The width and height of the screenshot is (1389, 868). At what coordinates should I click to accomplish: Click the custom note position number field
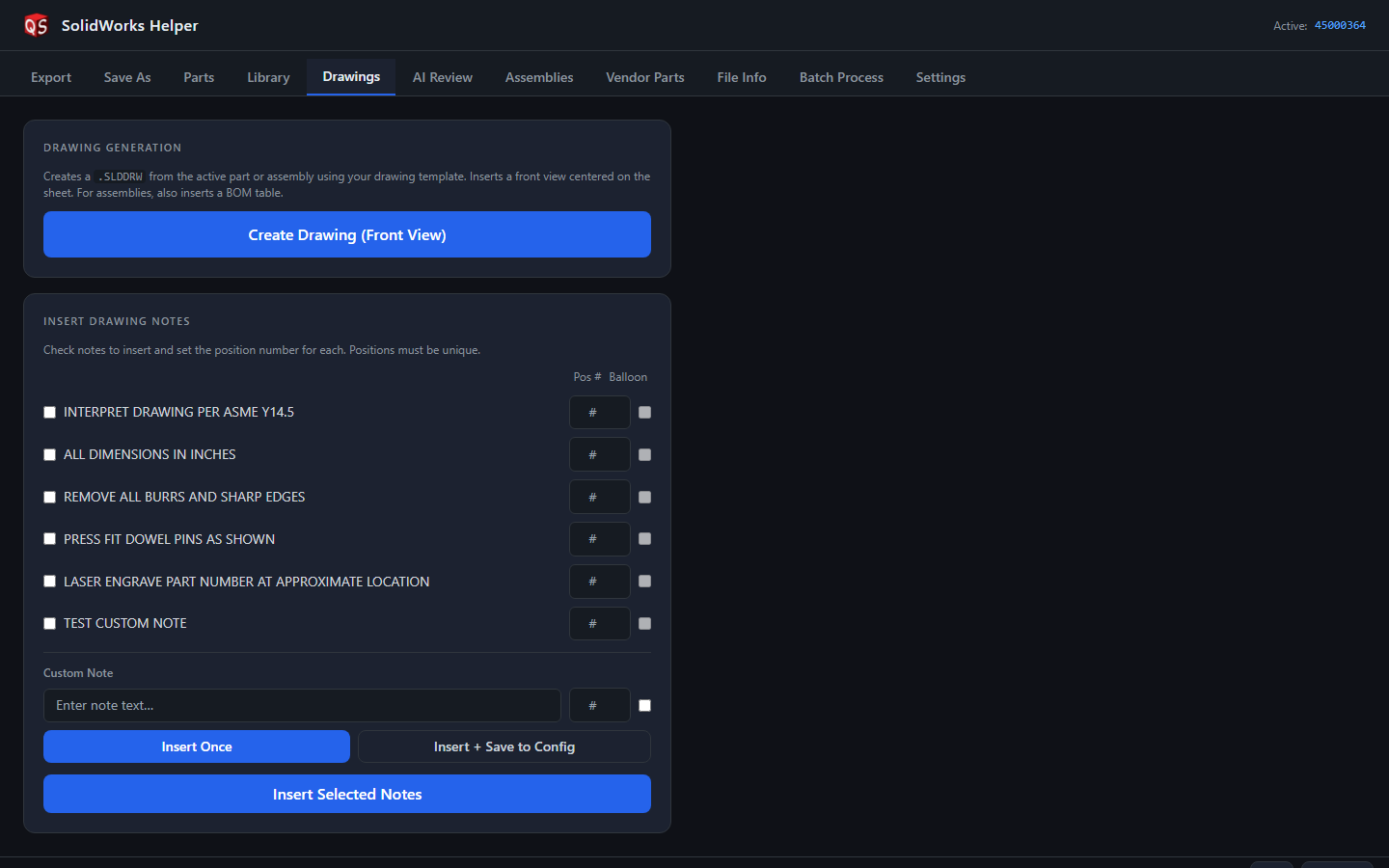[x=600, y=705]
